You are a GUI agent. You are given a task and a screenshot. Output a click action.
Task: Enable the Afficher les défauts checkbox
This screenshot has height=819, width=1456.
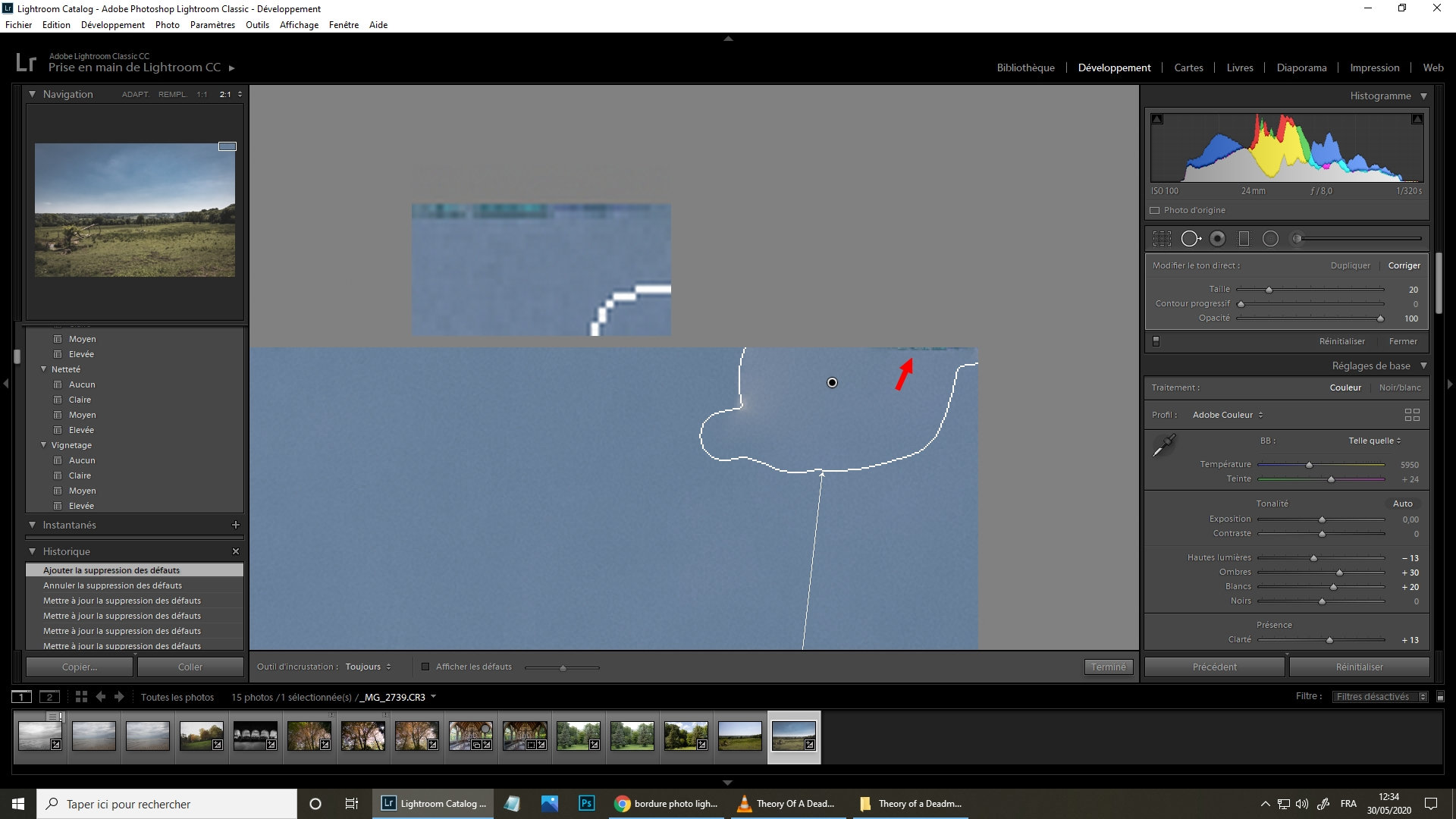(425, 667)
